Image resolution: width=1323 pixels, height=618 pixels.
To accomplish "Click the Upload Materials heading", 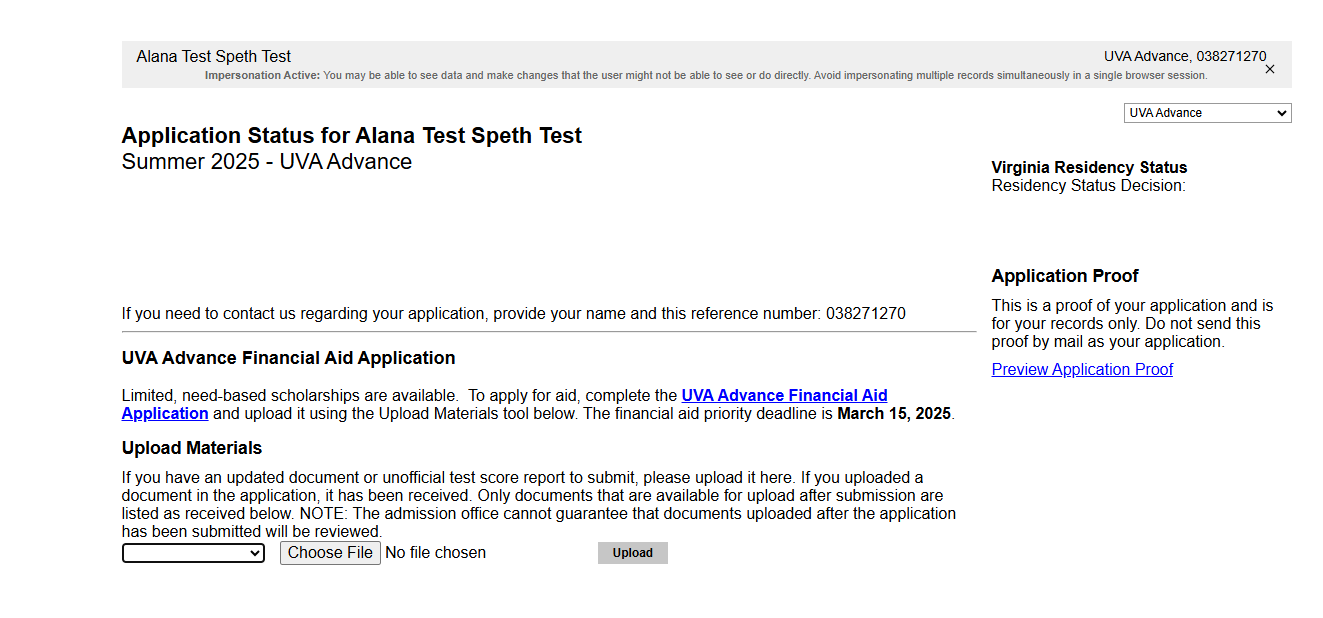I will click(x=192, y=448).
